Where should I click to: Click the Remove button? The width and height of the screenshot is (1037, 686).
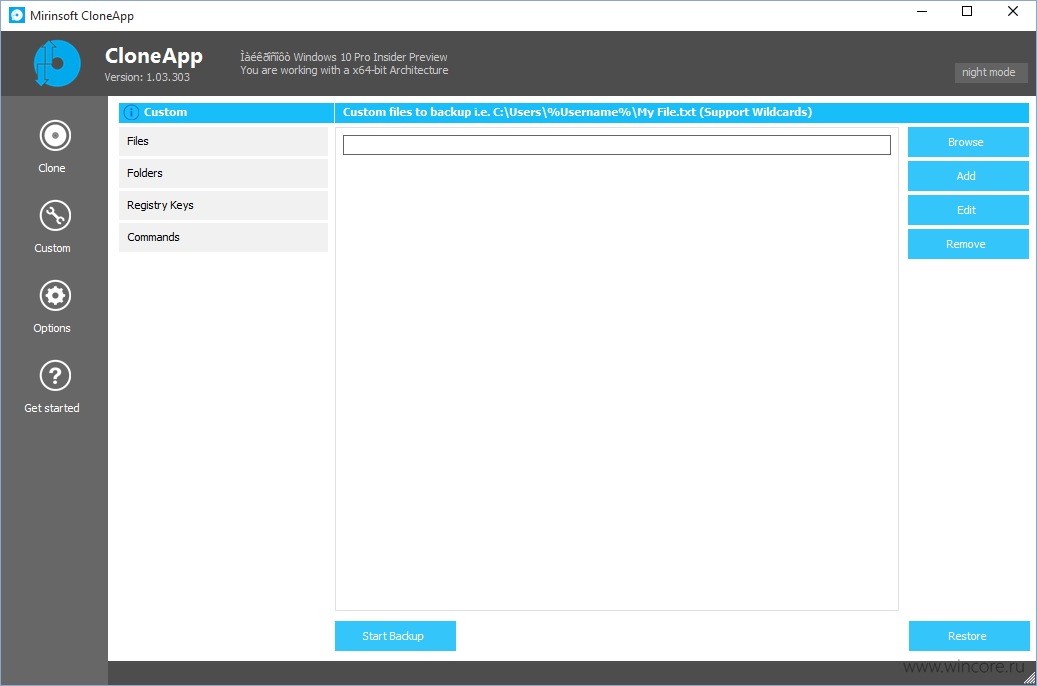[x=968, y=244]
